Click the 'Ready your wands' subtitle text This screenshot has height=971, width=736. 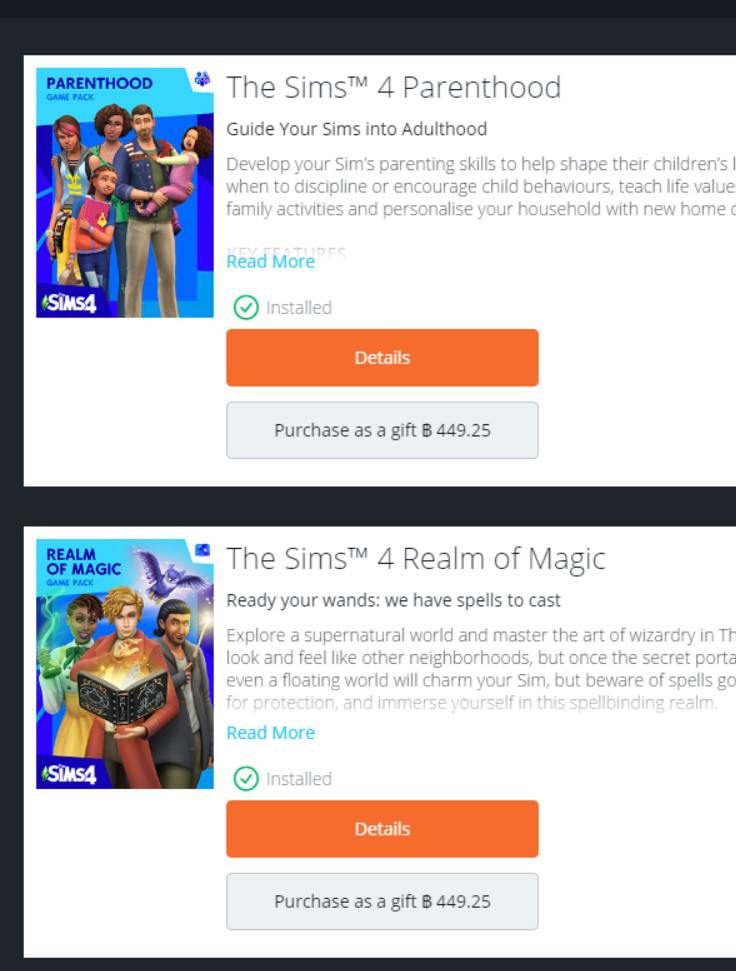[394, 601]
